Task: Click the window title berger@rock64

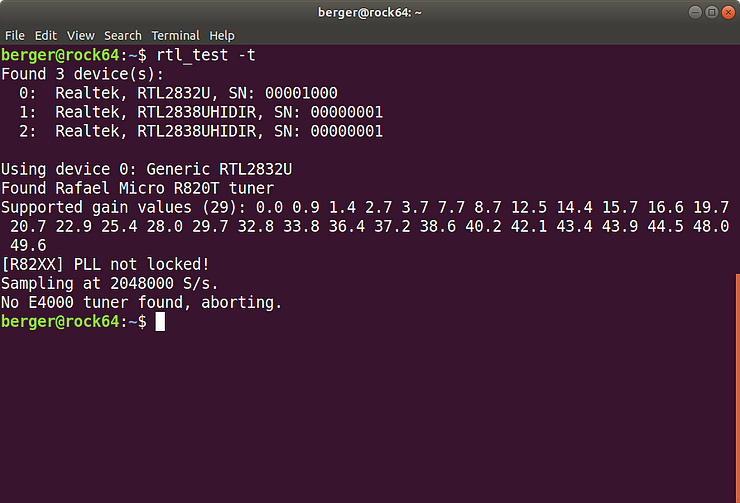Action: [x=370, y=12]
